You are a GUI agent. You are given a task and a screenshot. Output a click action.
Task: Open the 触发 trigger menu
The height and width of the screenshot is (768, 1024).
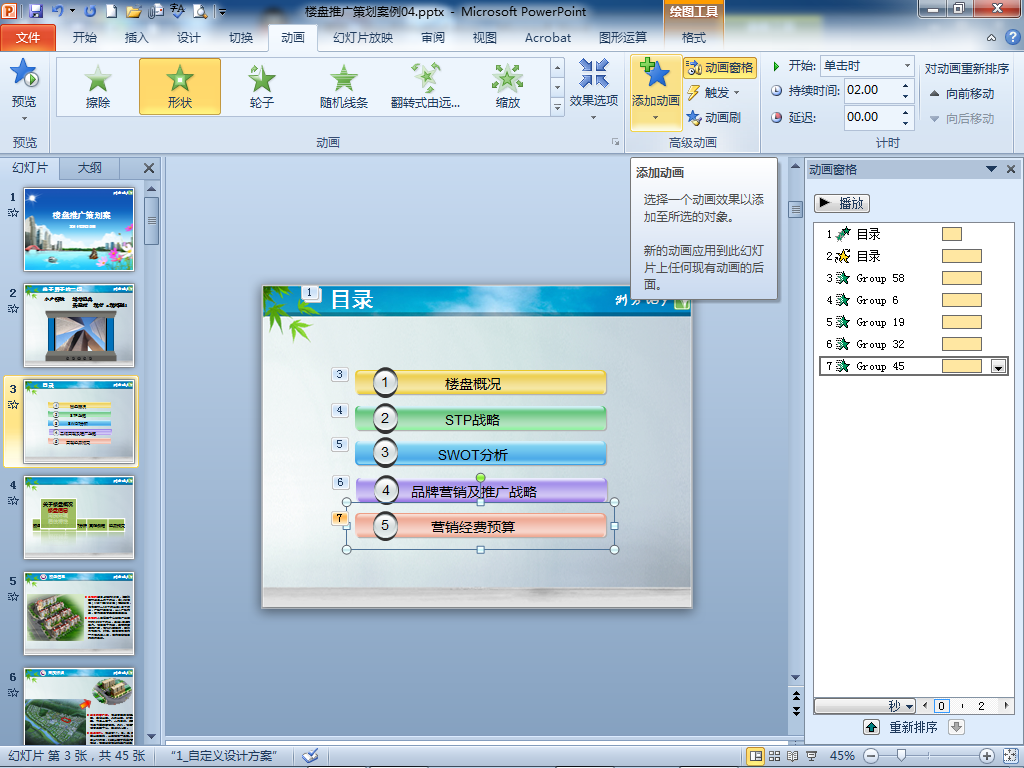(x=714, y=93)
